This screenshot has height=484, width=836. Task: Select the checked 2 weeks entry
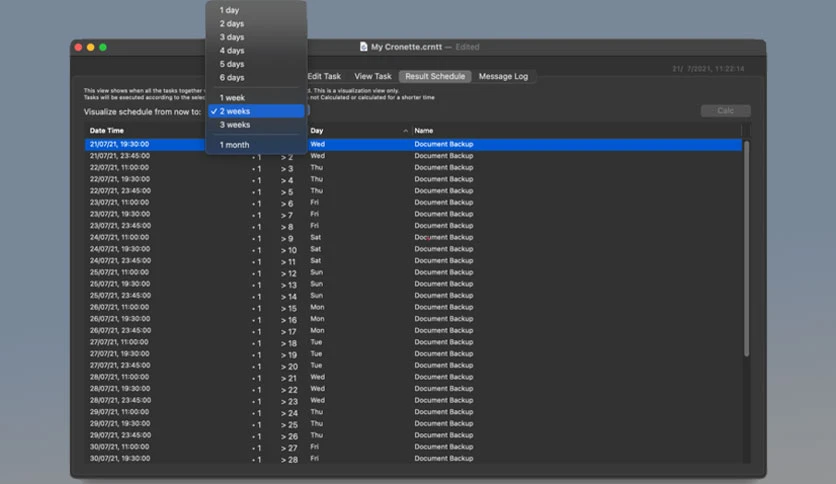[256, 111]
